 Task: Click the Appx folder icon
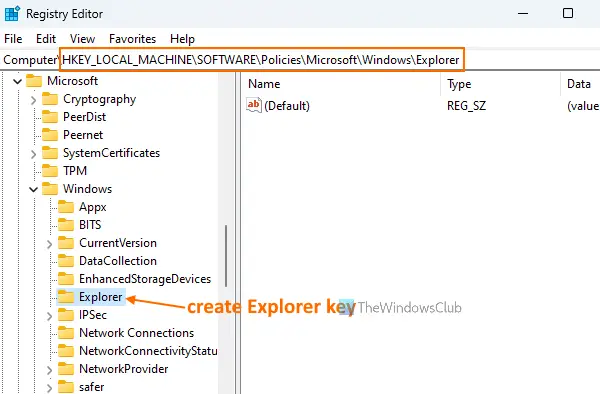pyautogui.click(x=66, y=207)
